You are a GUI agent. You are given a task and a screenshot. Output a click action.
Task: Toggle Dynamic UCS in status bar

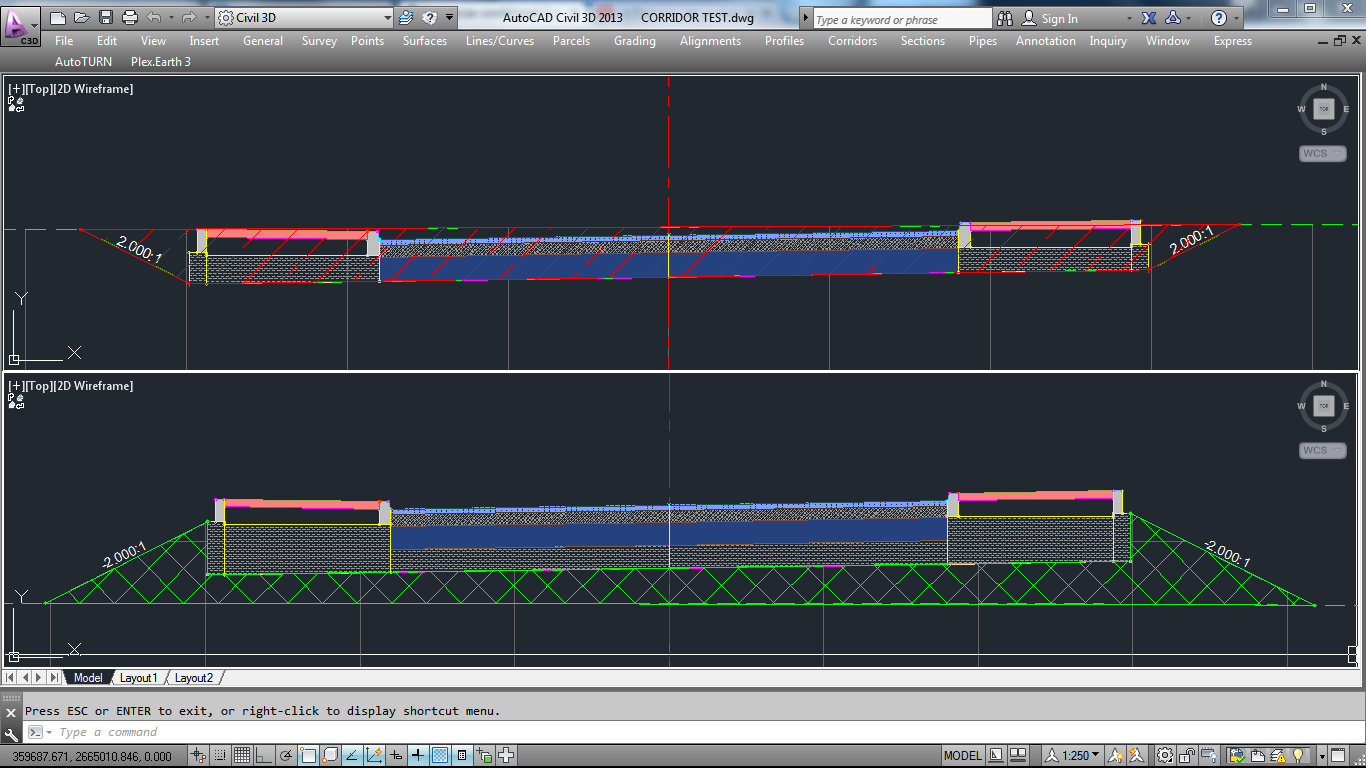pos(374,755)
